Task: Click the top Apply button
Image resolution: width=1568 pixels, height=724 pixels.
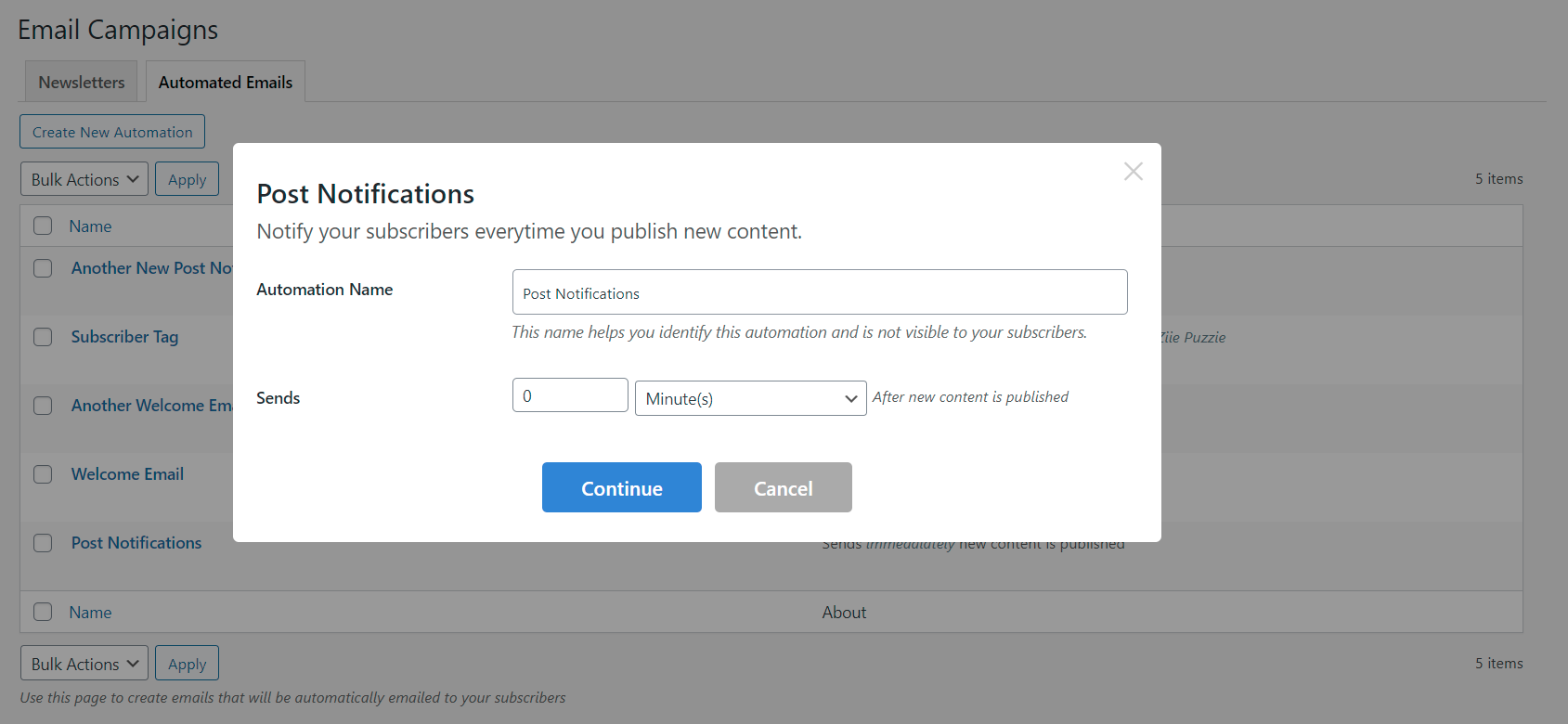Action: tap(187, 179)
